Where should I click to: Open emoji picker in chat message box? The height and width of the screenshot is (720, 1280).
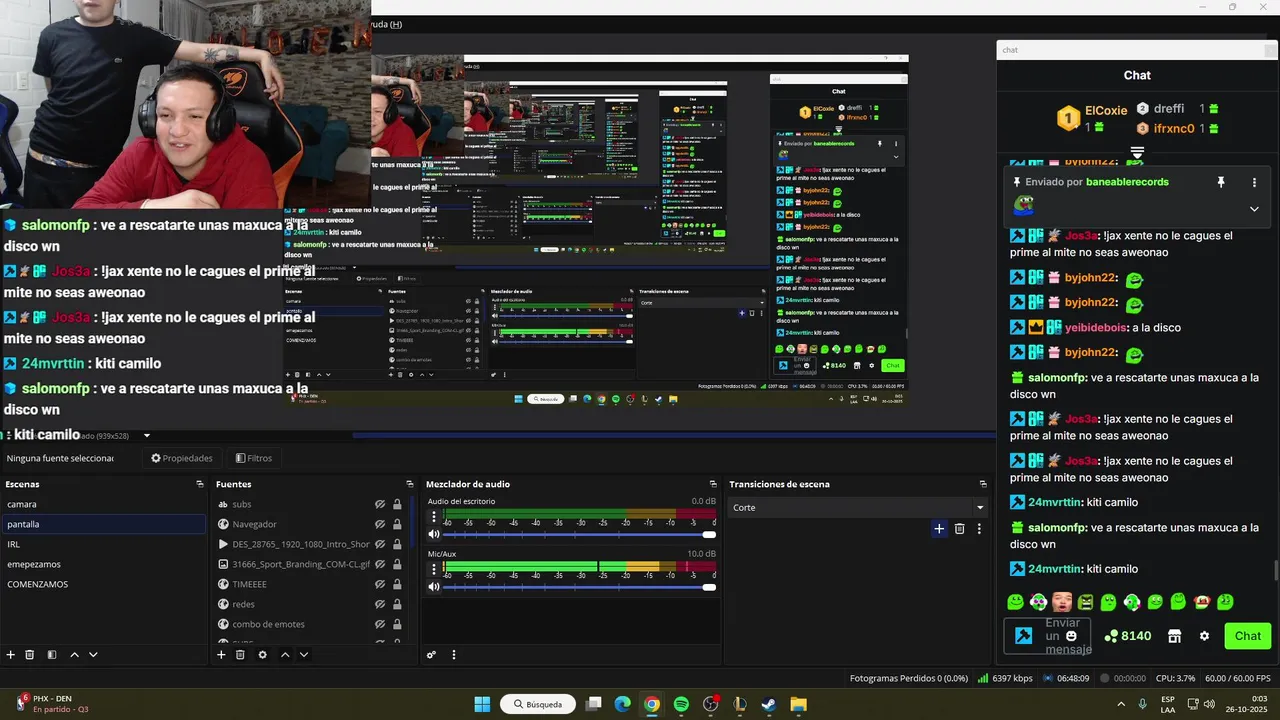pyautogui.click(x=1072, y=636)
